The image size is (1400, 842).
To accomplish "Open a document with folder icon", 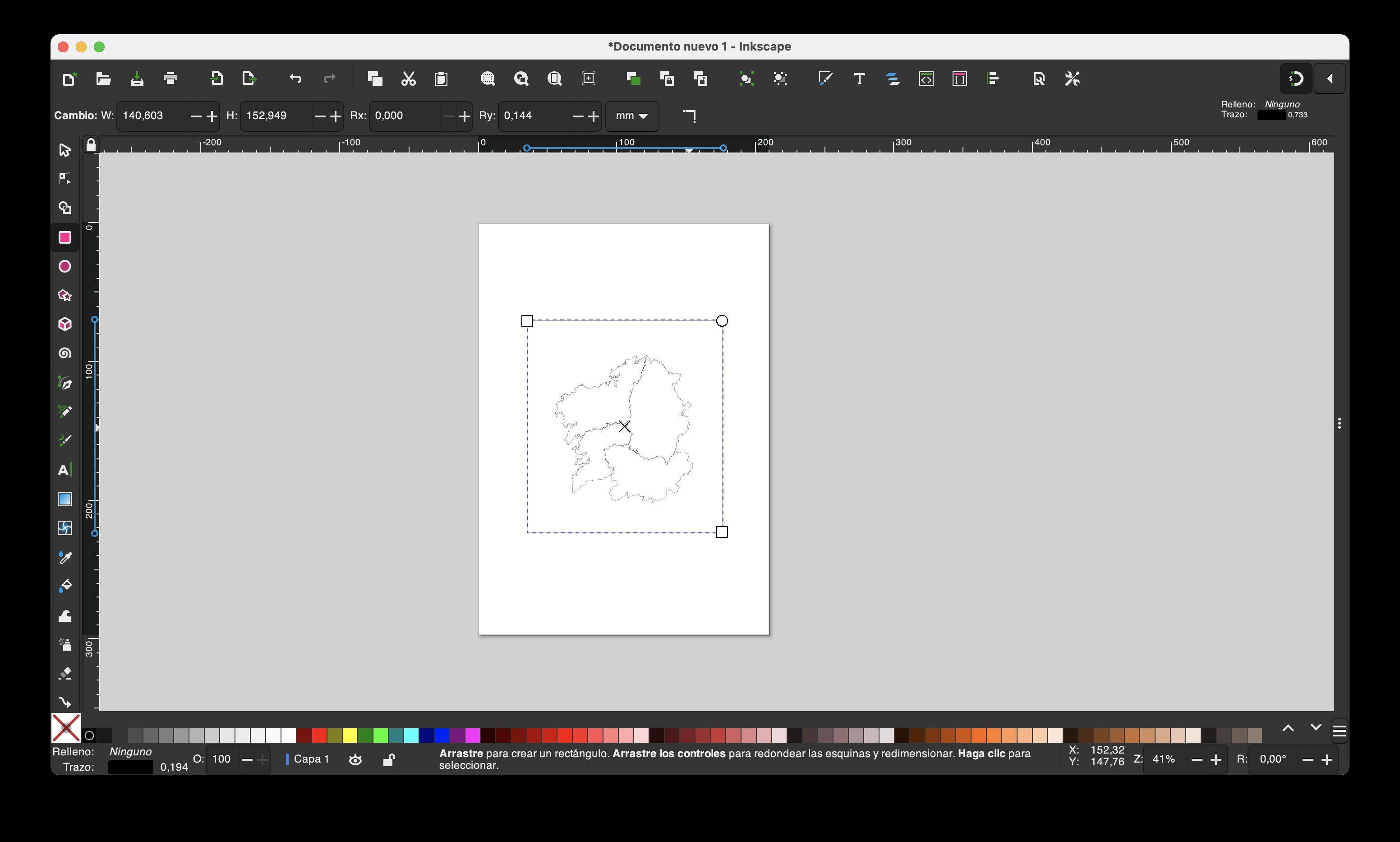I will tap(103, 79).
